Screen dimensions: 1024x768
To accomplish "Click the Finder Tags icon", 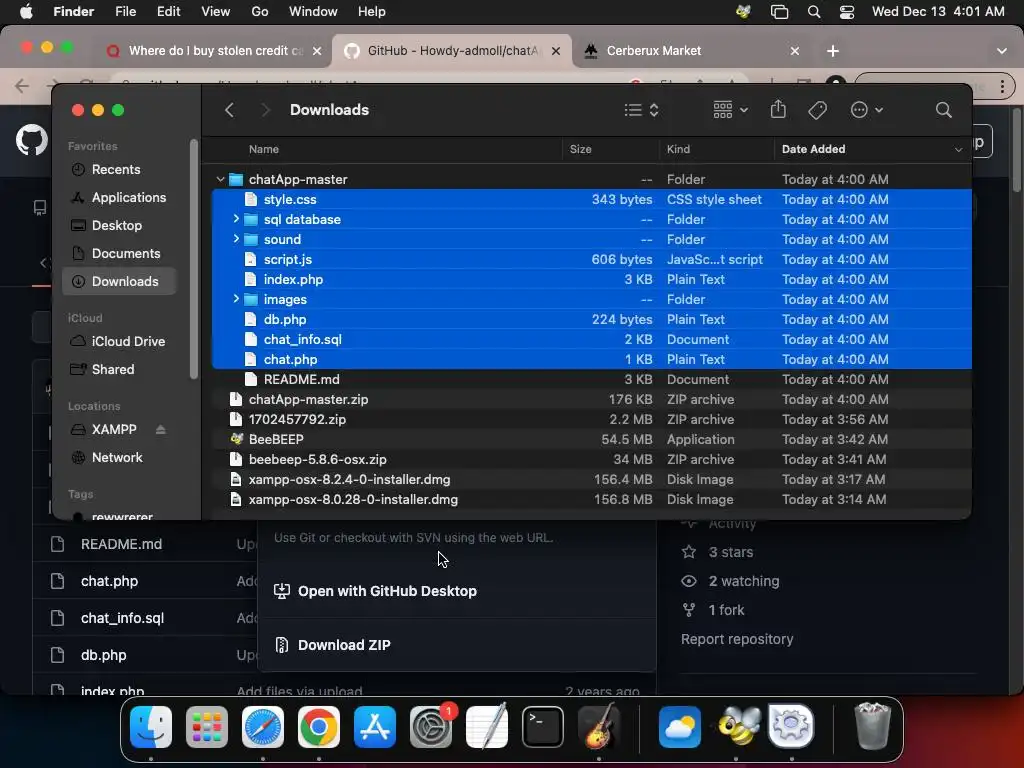I will click(817, 110).
